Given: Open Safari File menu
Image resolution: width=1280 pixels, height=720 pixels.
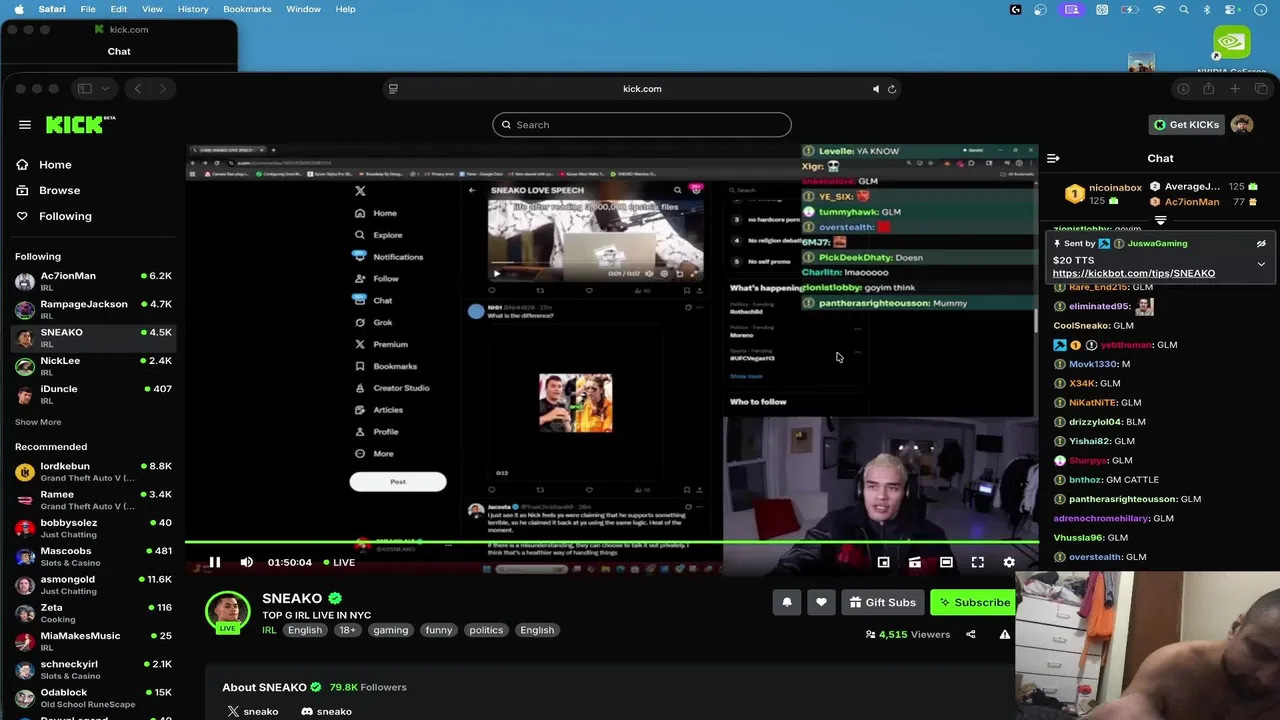Looking at the screenshot, I should coord(88,9).
